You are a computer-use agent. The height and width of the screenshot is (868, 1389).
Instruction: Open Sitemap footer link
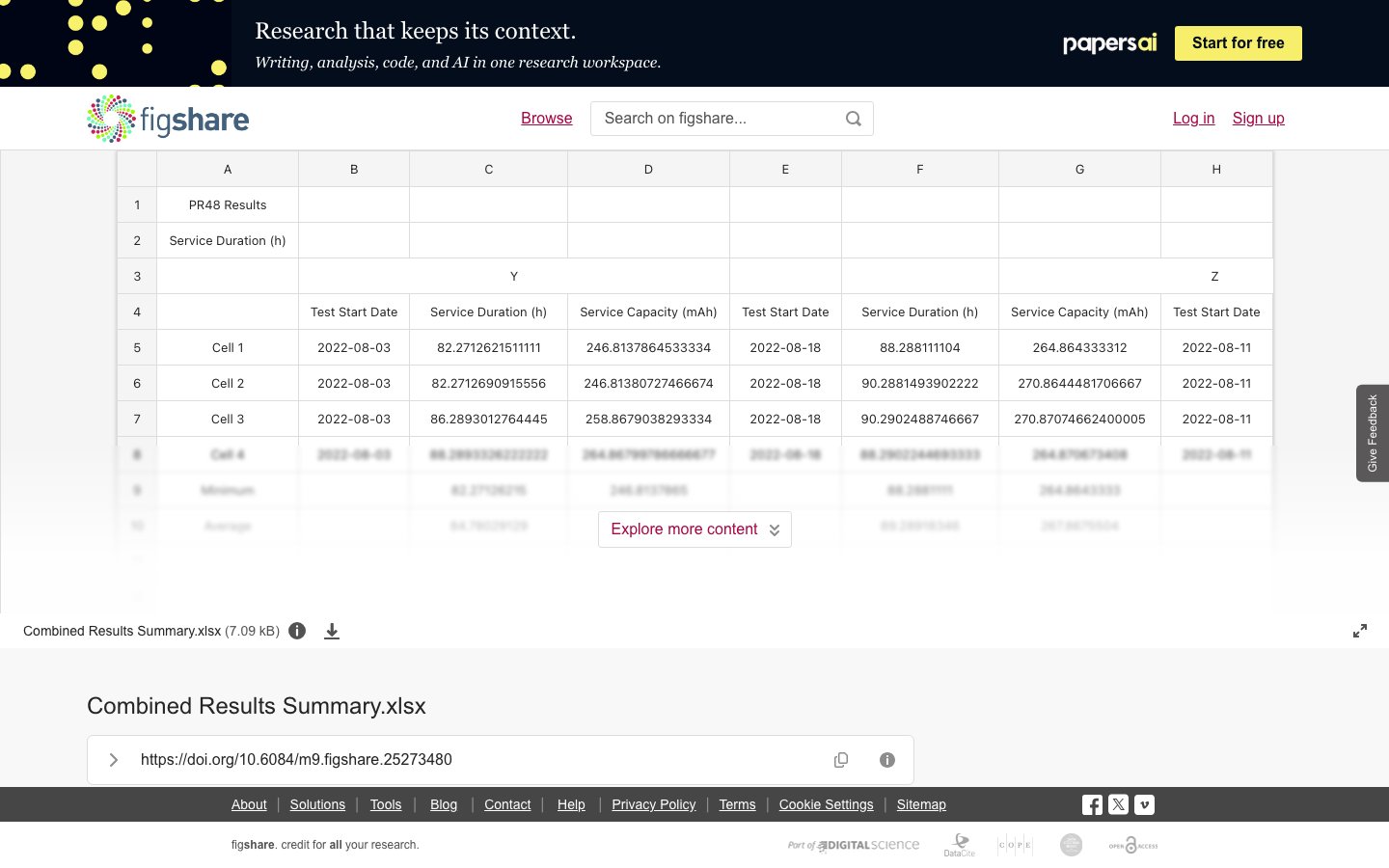click(x=921, y=804)
